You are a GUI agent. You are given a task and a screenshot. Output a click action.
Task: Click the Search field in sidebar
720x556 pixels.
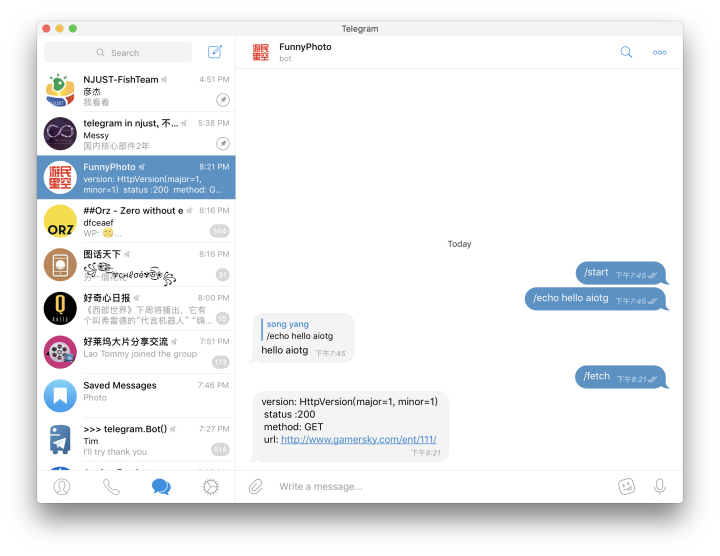tap(118, 52)
